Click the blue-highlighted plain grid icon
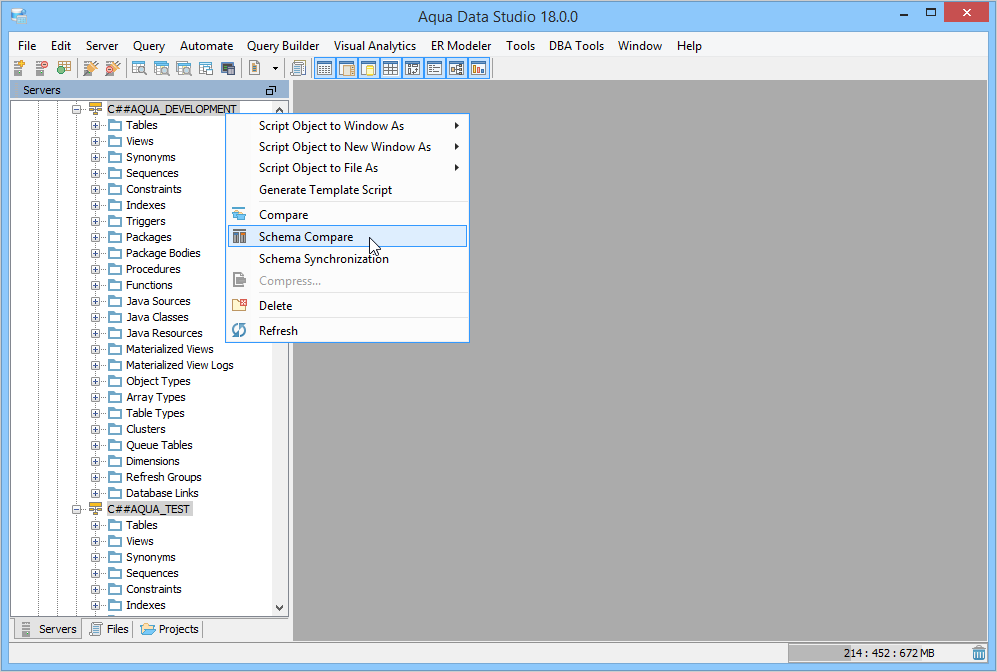The height and width of the screenshot is (672, 997). click(390, 68)
